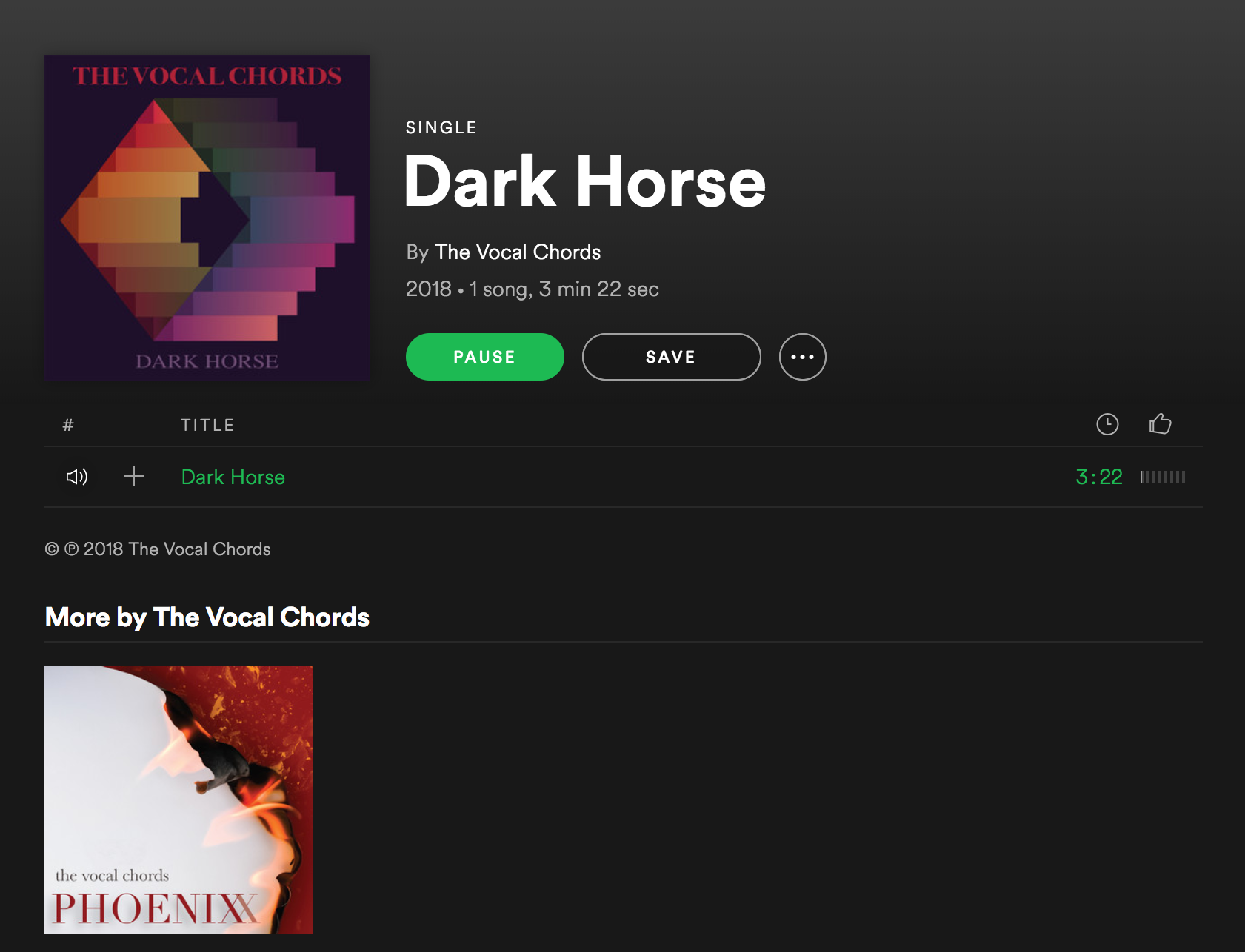The width and height of the screenshot is (1245, 952).
Task: Click the 3:22 track duration
Action: coord(1099,477)
